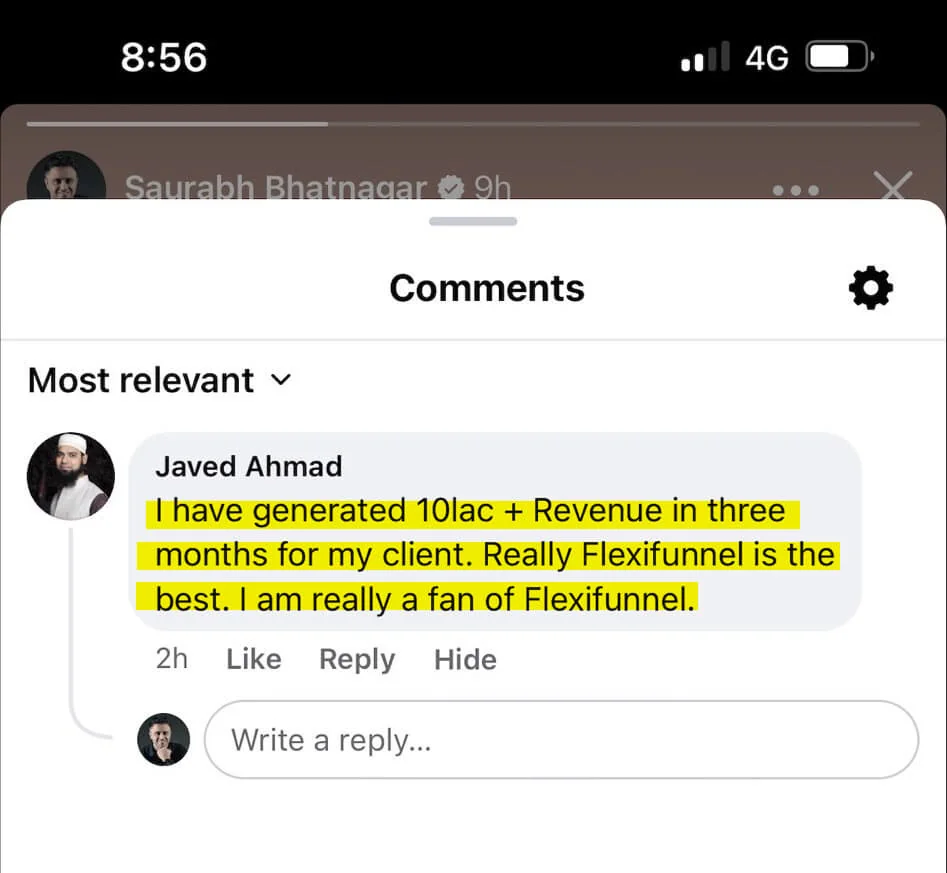Image resolution: width=947 pixels, height=873 pixels.
Task: Hide Javed Ahmad's comment
Action: click(x=464, y=659)
